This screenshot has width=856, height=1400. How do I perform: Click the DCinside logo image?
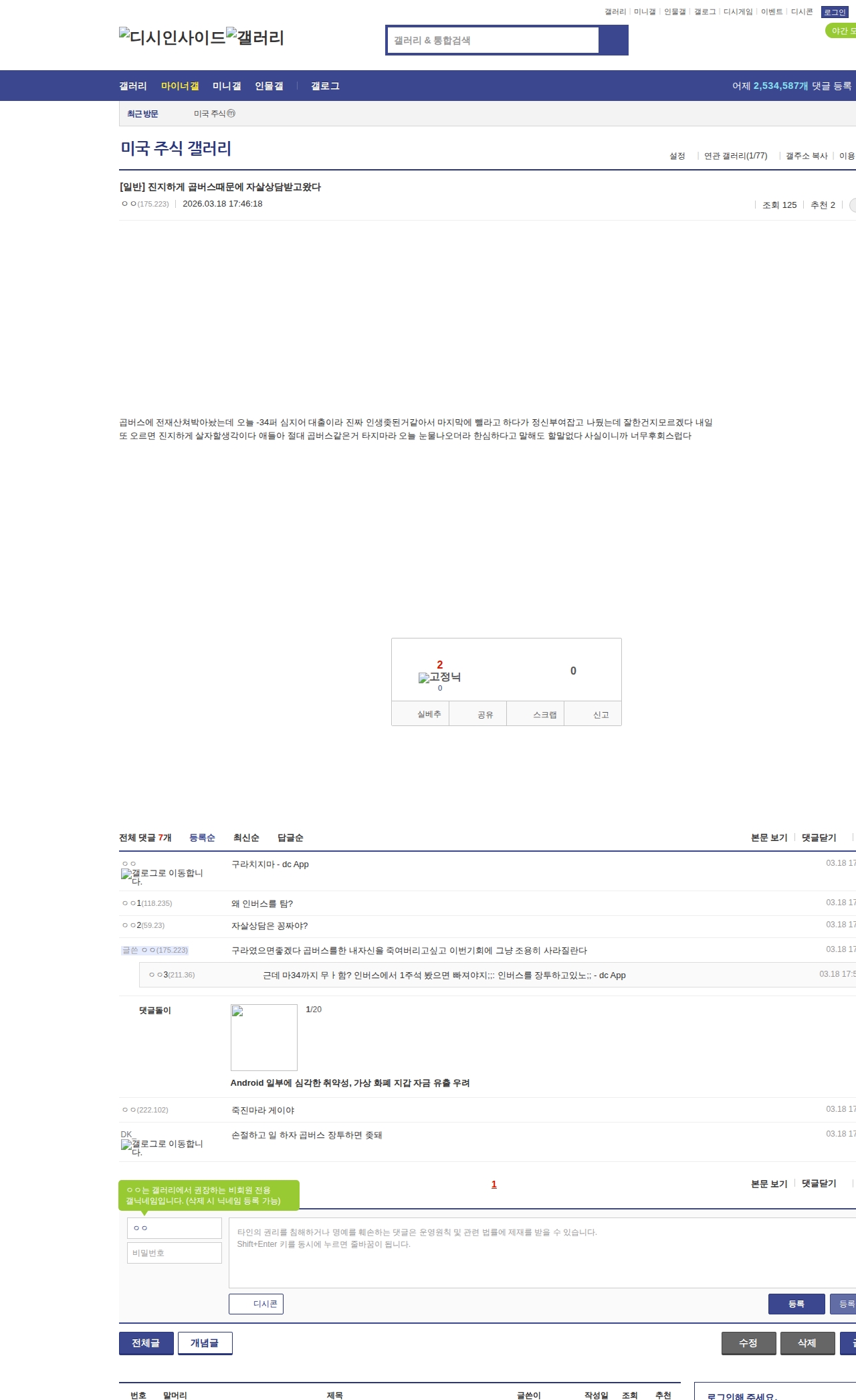pyautogui.click(x=172, y=37)
